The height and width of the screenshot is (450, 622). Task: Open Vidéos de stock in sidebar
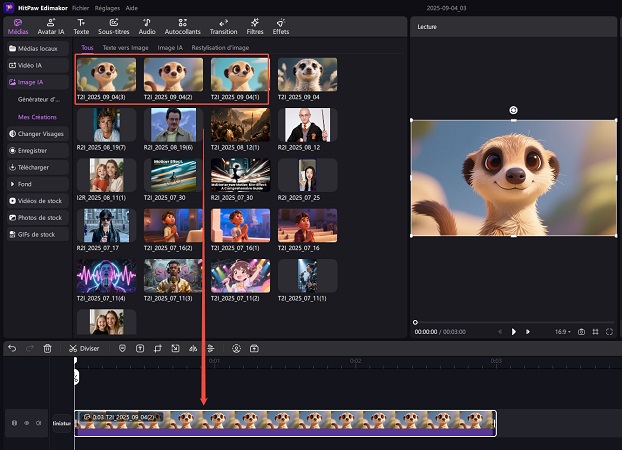tap(38, 201)
